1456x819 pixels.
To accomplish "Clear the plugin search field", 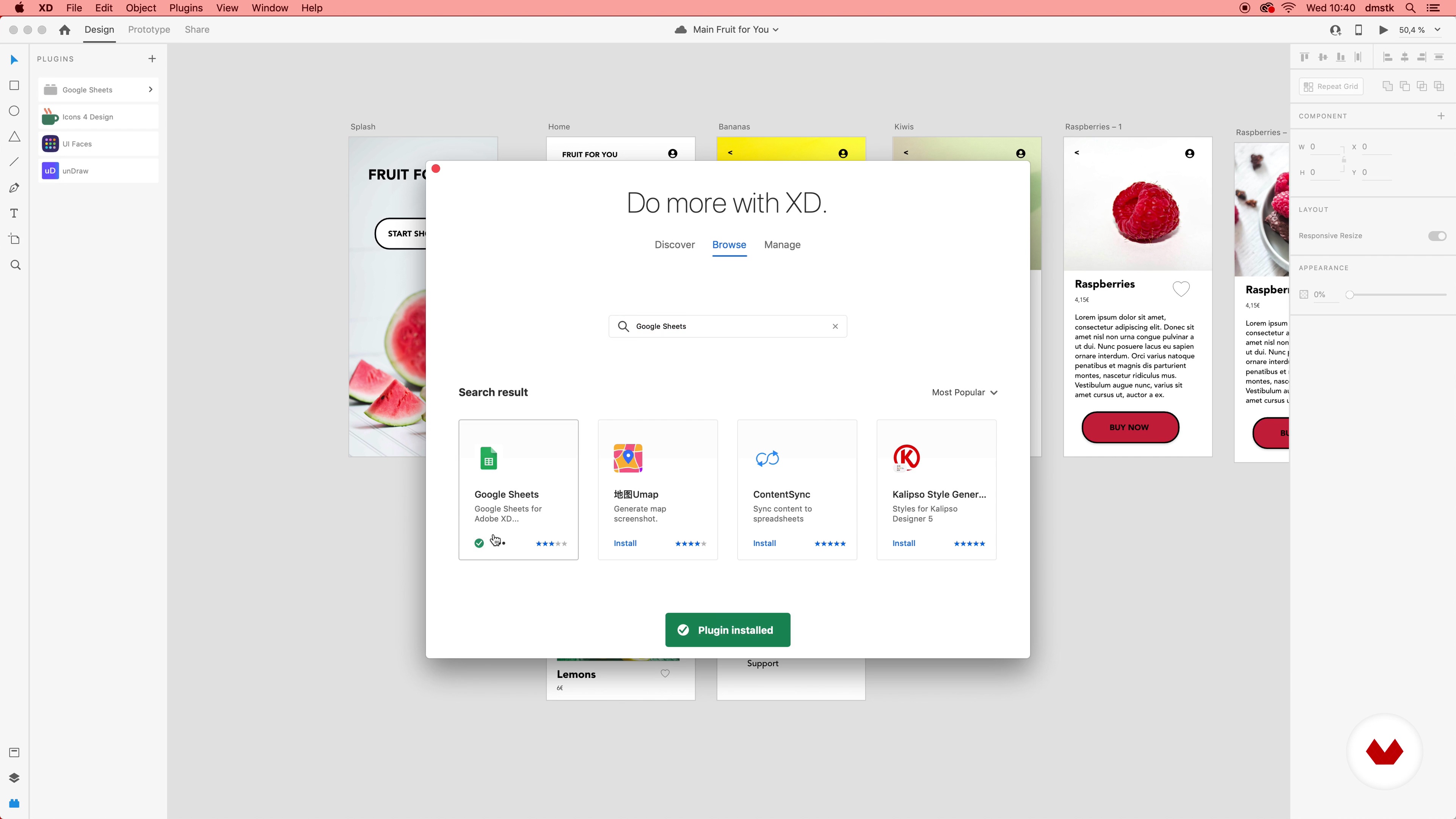I will tap(835, 326).
